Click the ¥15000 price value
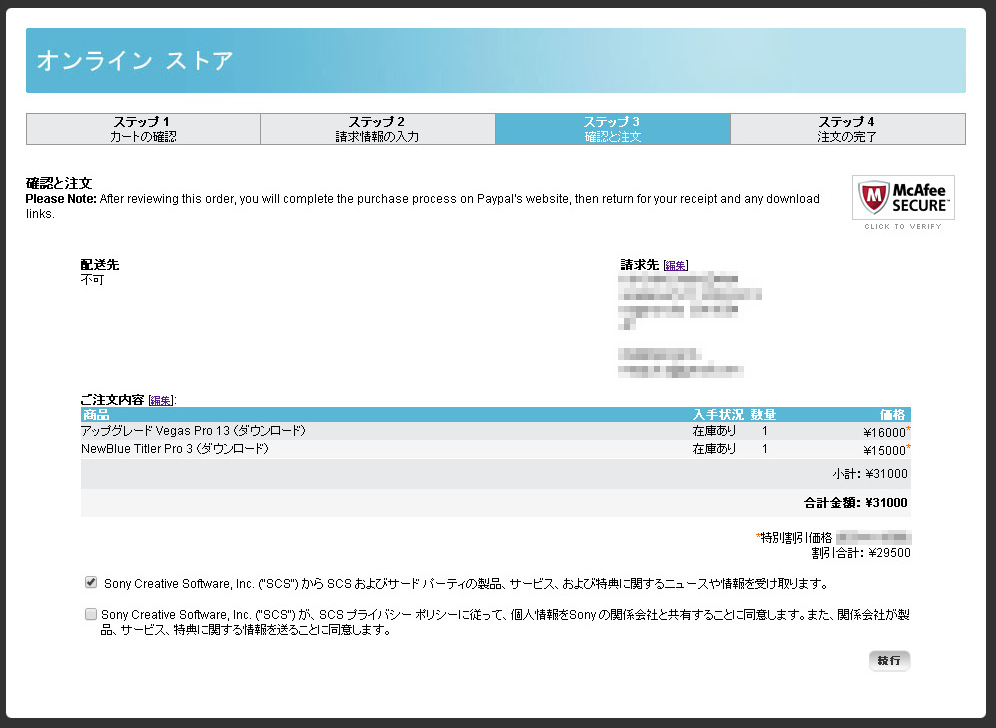Viewport: 996px width, 728px height. pos(884,450)
